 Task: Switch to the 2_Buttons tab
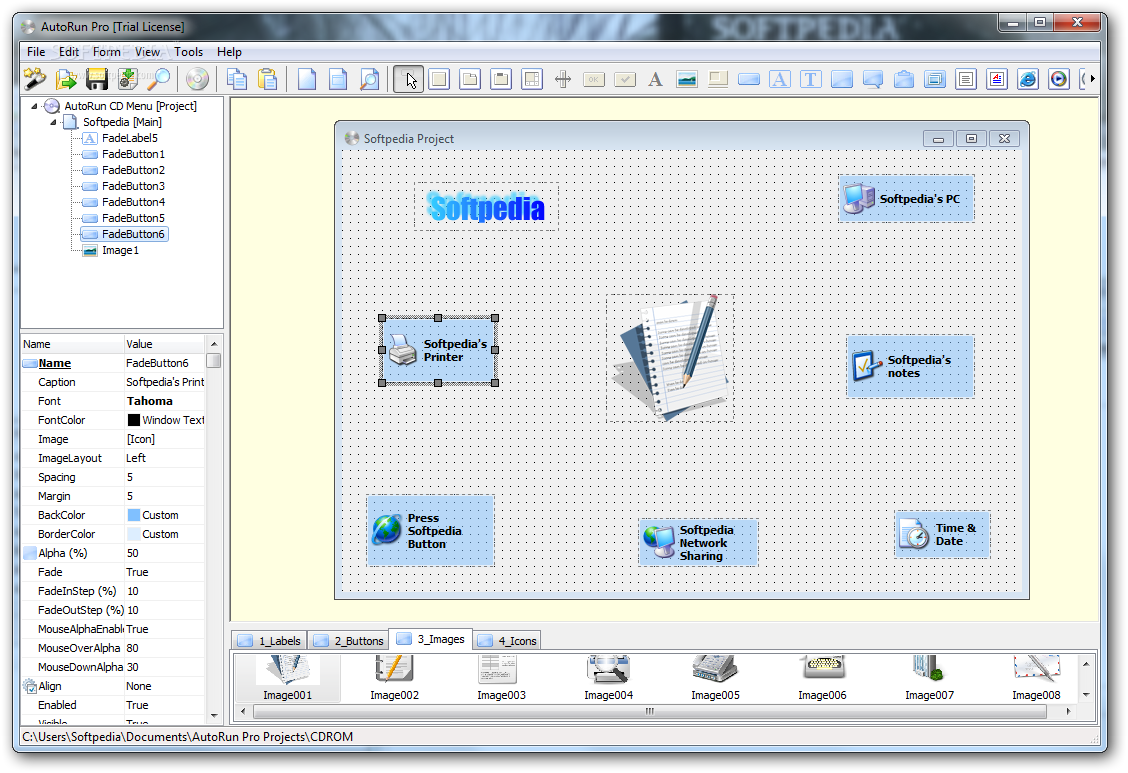click(349, 641)
